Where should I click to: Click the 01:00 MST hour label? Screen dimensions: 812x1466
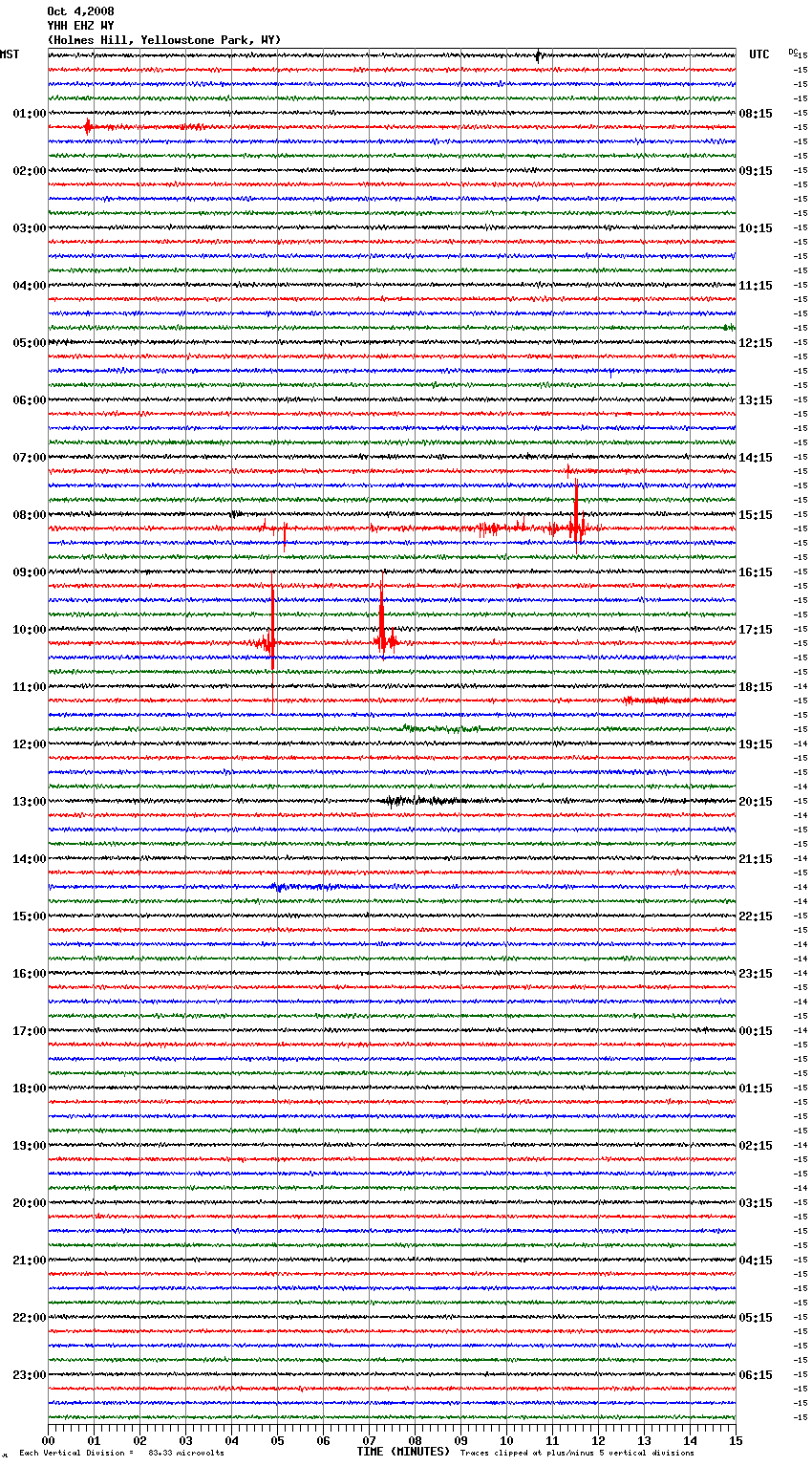30,114
